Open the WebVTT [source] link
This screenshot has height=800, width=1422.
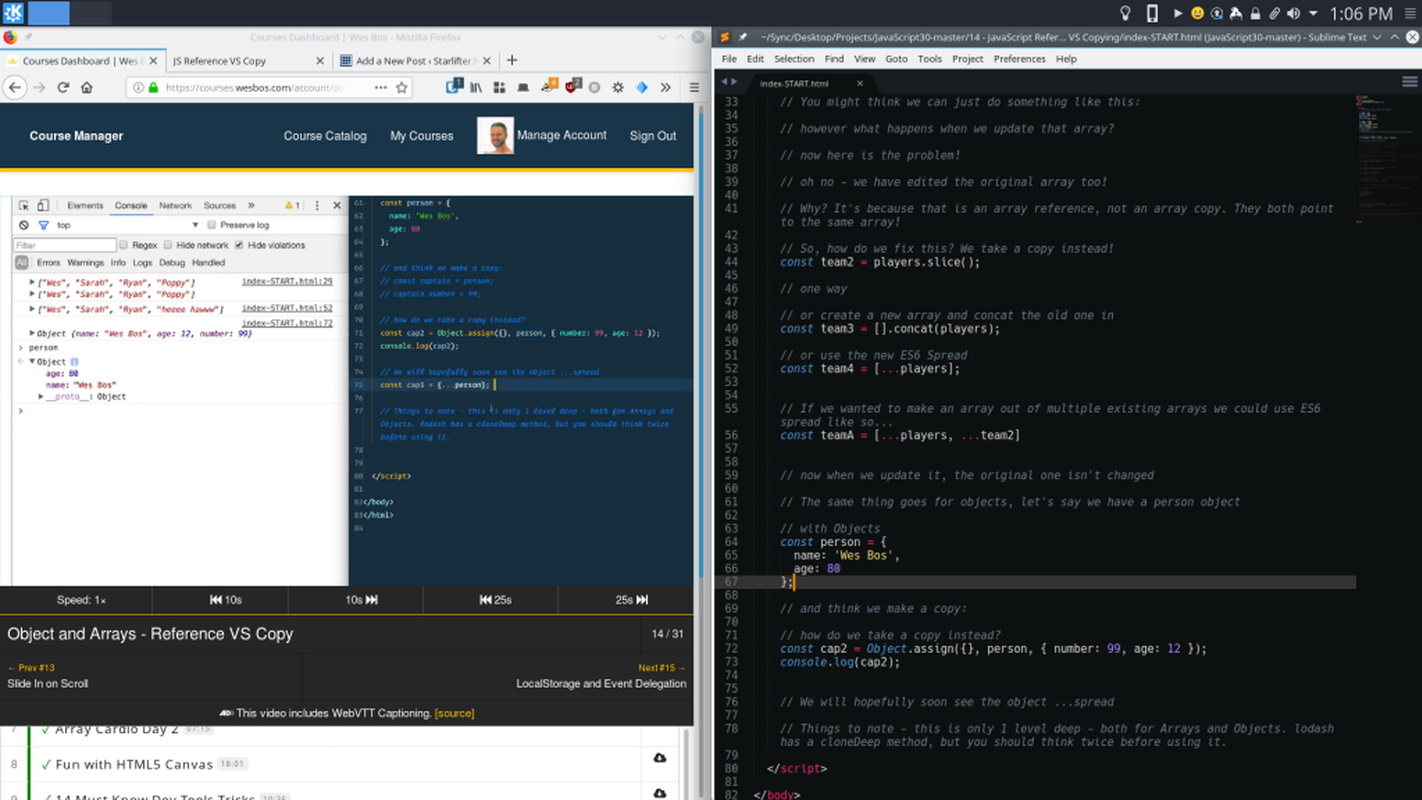(x=454, y=713)
